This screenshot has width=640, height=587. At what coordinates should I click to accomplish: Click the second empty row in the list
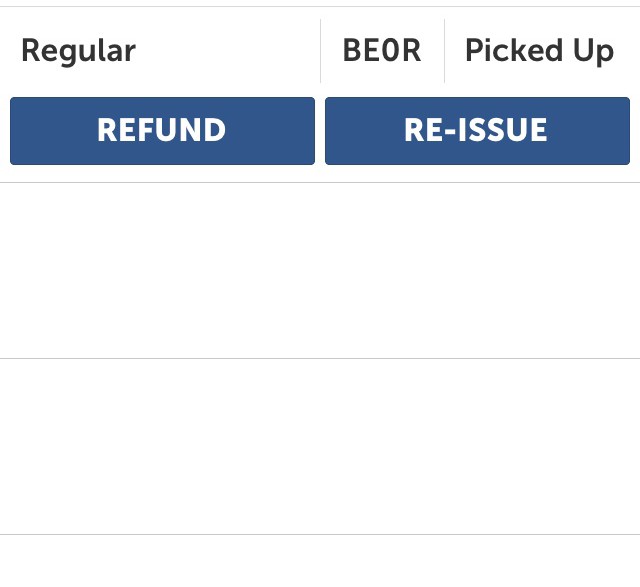(320, 446)
